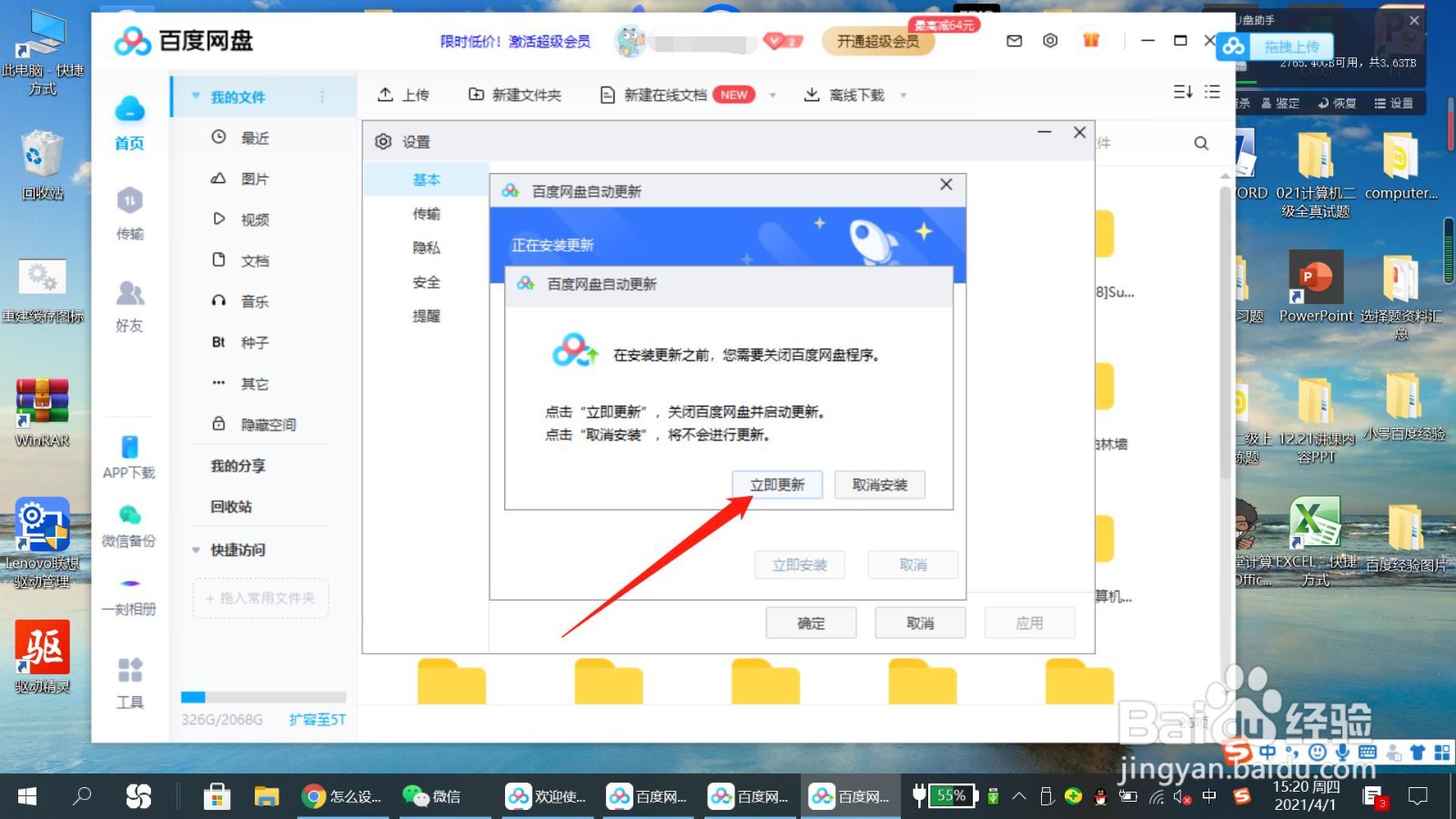The height and width of the screenshot is (819, 1456).
Task: Open 一刻相册 sidebar icon
Action: [x=129, y=595]
